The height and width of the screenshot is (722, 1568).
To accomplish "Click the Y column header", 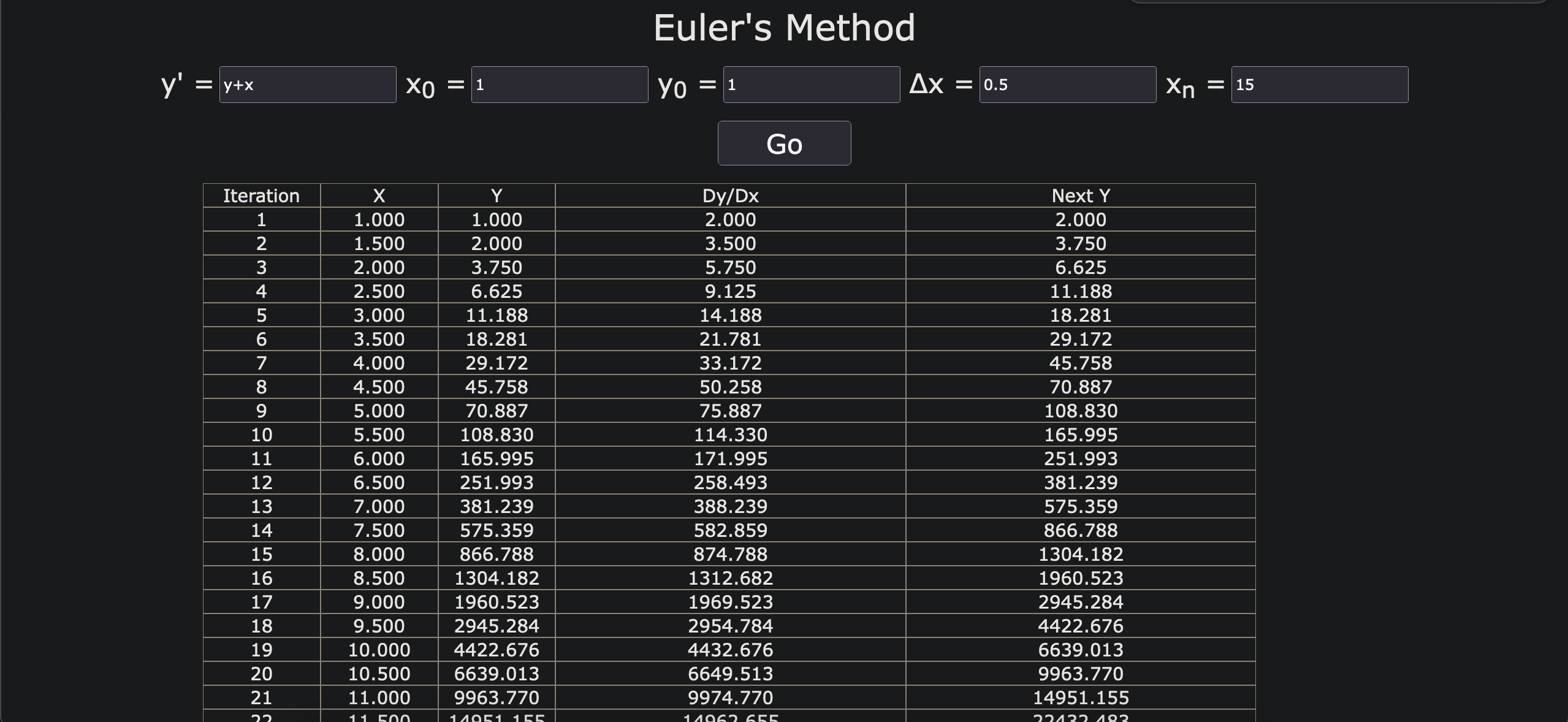I will tap(495, 195).
